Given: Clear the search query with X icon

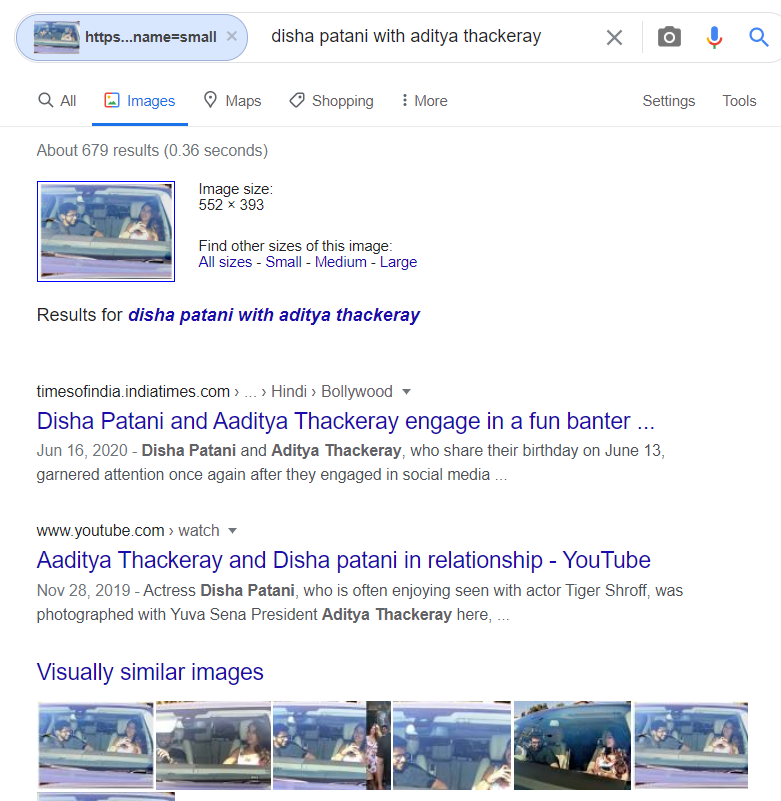Looking at the screenshot, I should click(x=614, y=37).
